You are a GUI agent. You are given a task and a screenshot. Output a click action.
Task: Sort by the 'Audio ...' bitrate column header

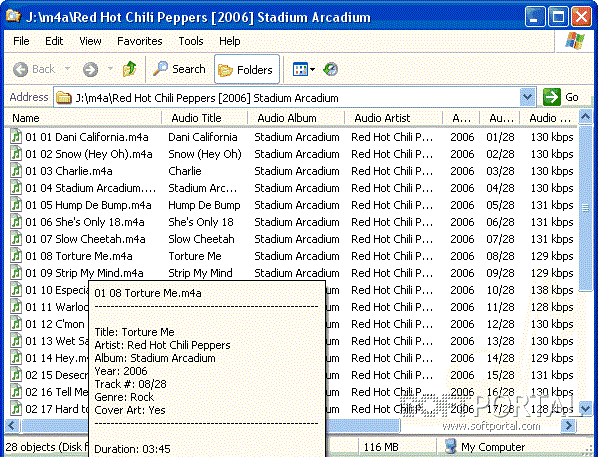click(549, 118)
